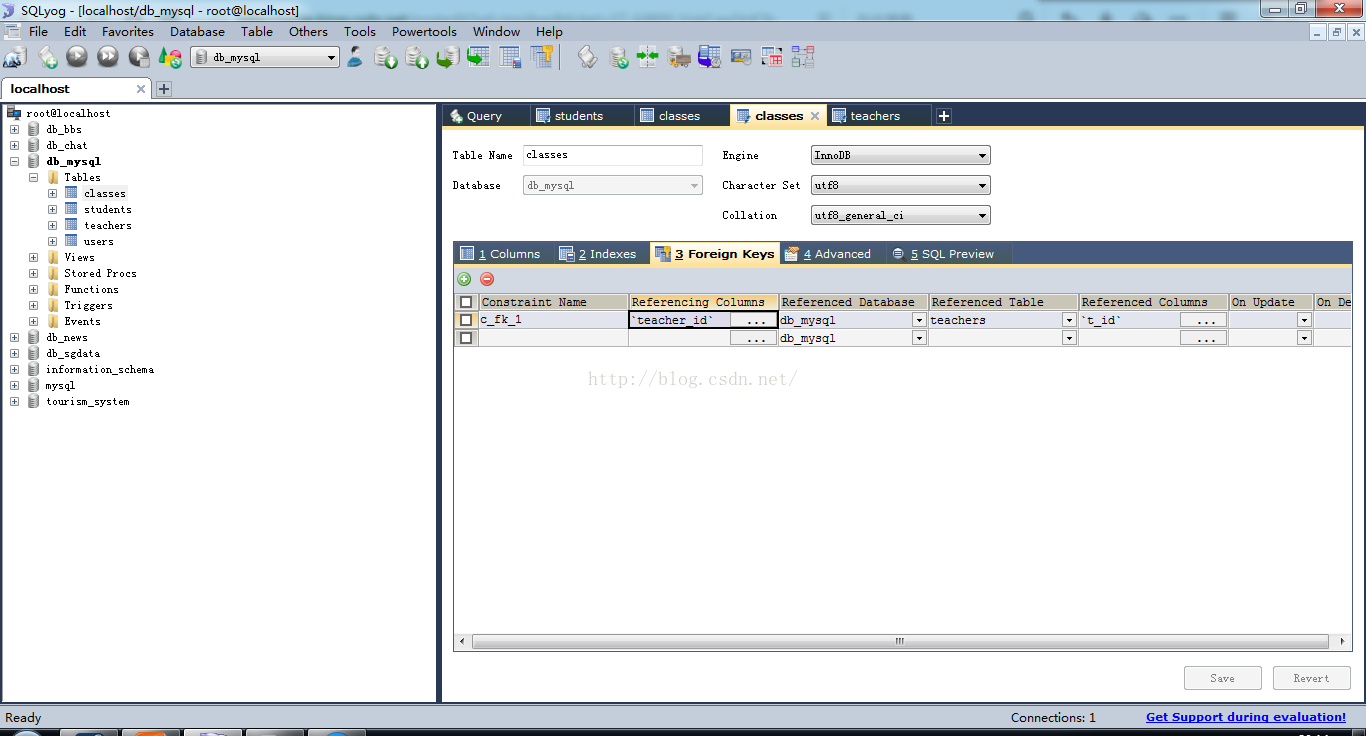Image resolution: width=1366 pixels, height=736 pixels.
Task: Close the active classes tab
Action: [x=815, y=116]
